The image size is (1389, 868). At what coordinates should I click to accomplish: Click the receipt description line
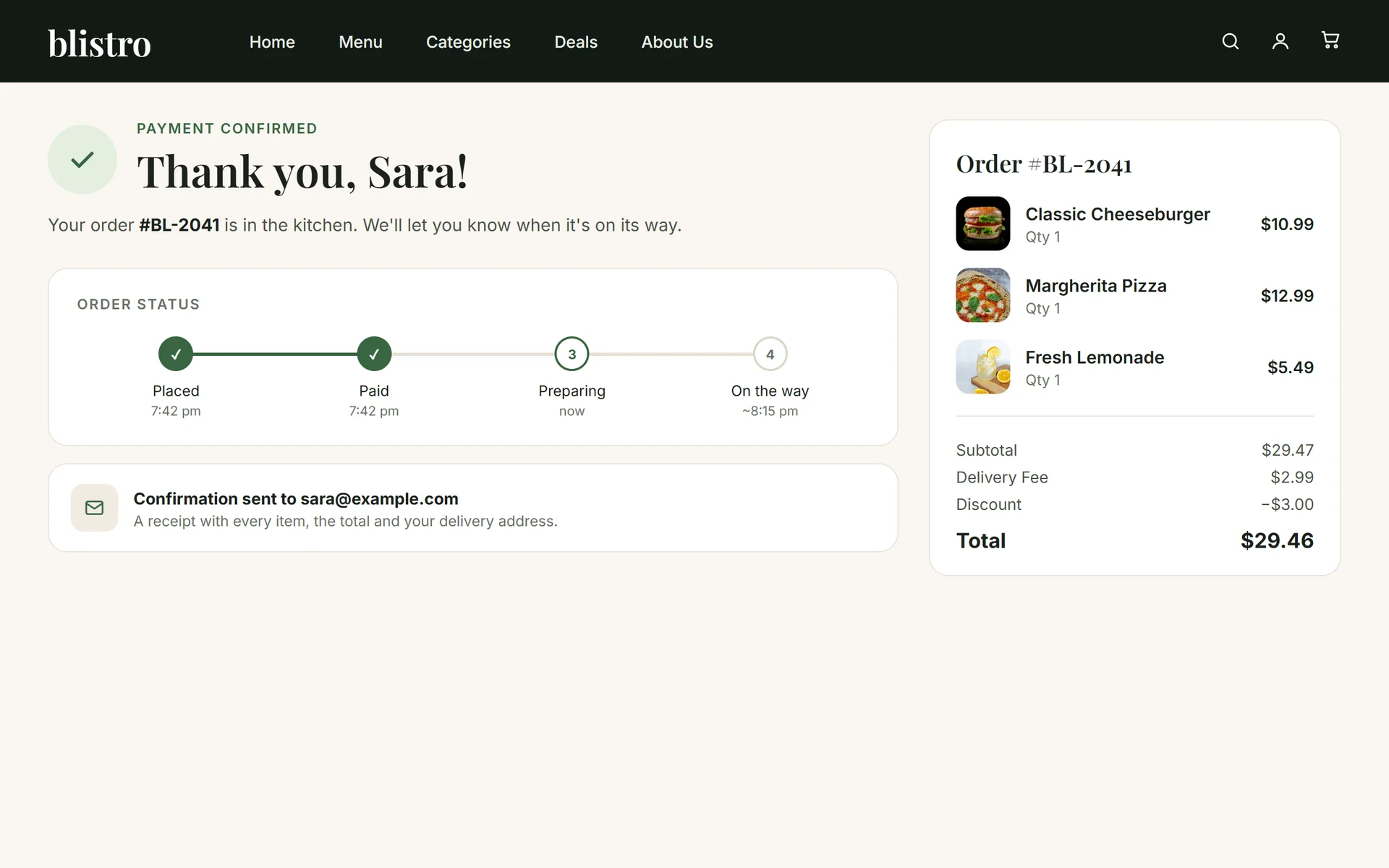(x=345, y=522)
